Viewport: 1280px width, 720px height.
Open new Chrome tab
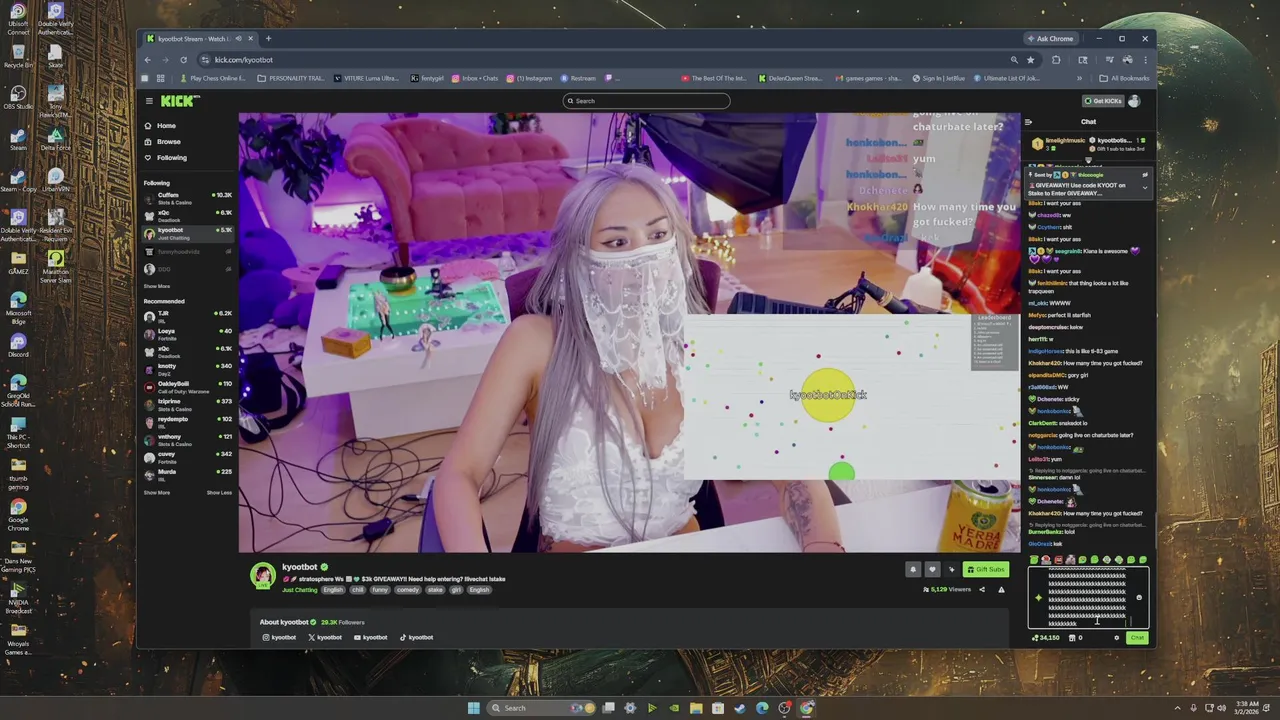click(x=268, y=39)
